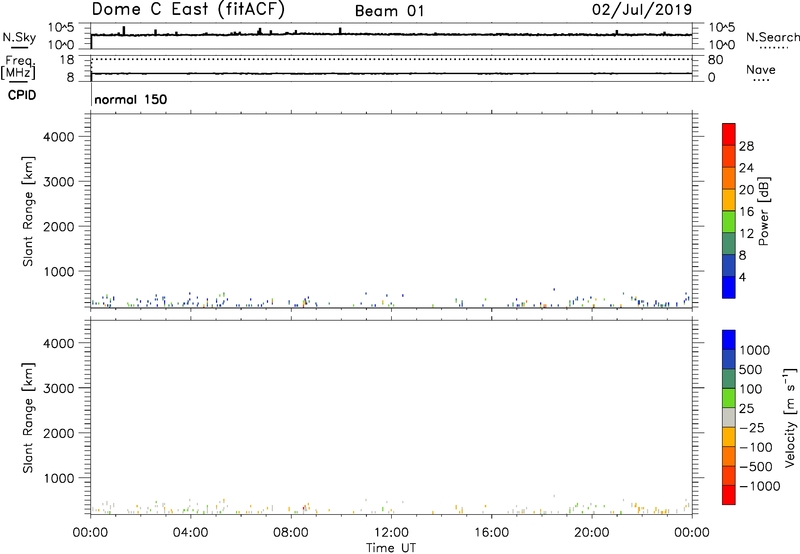The width and height of the screenshot is (800, 554).
Task: Click the '3000' tick in the velocity panel
Action: click(58, 388)
